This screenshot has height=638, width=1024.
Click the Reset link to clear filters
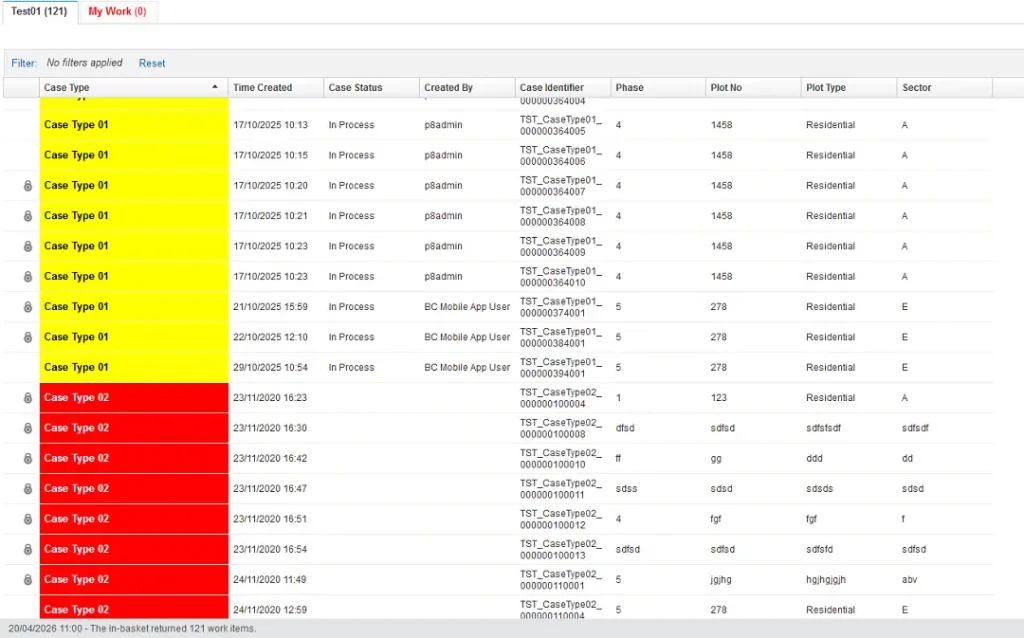coord(152,63)
